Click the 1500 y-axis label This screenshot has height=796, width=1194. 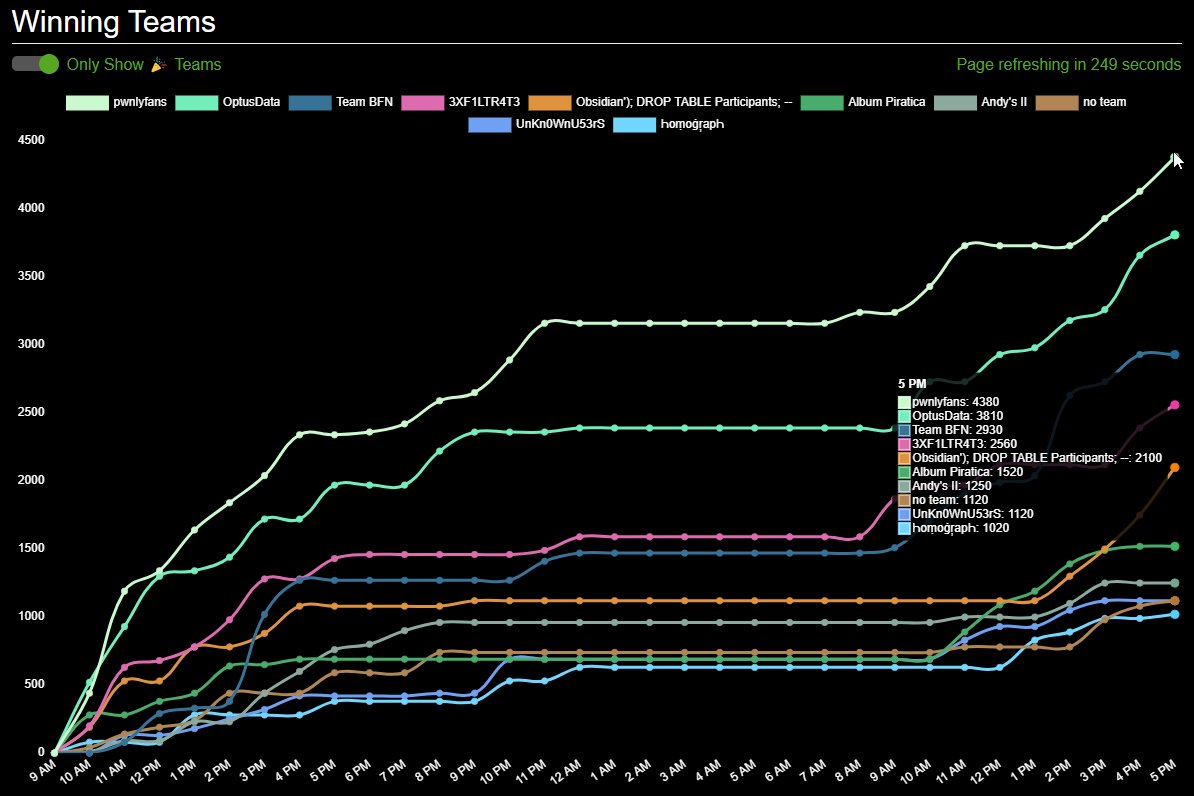tap(31, 548)
